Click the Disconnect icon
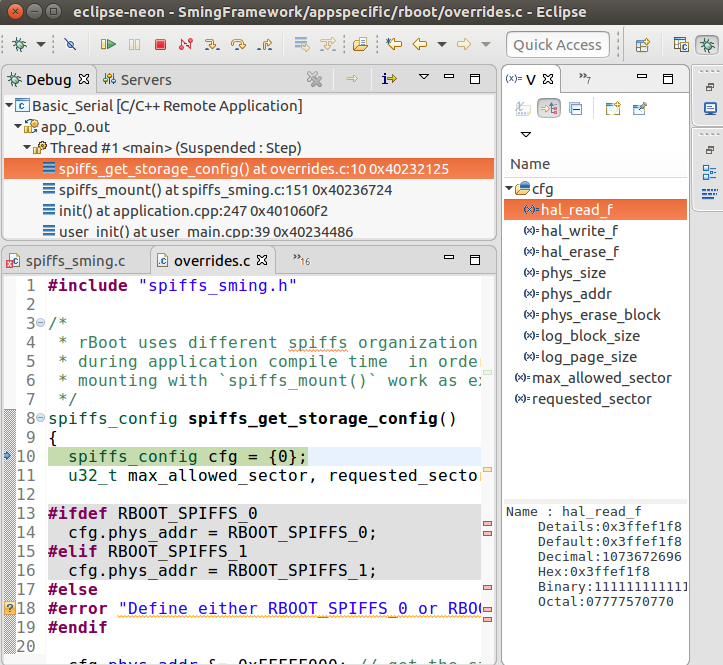This screenshot has height=665, width=723. click(186, 44)
